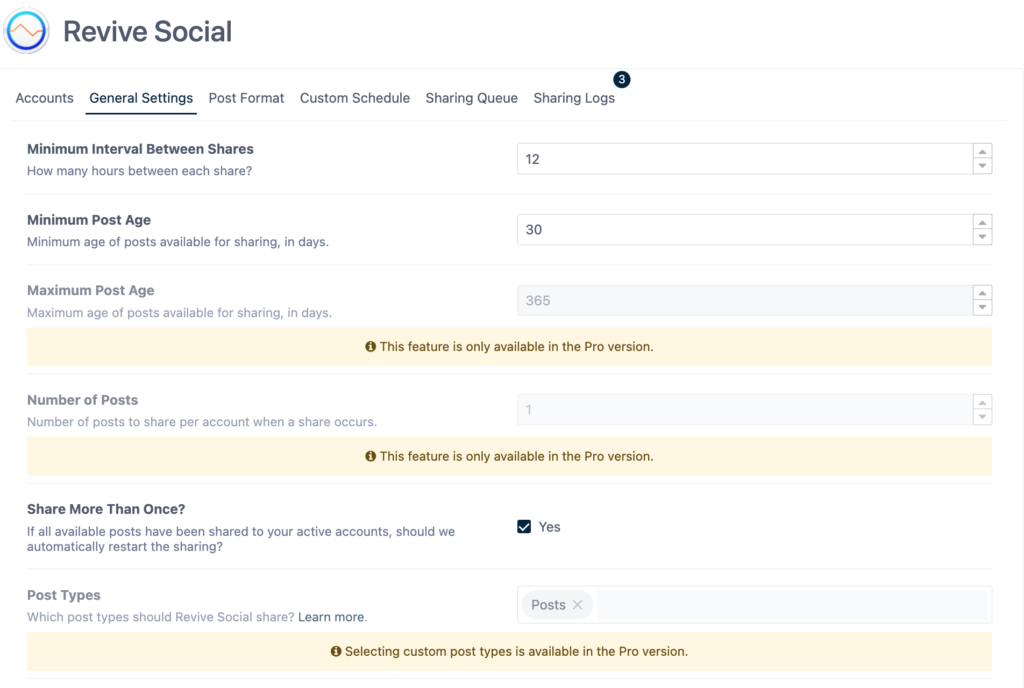Increase Maximum Post Age with up arrow
The image size is (1024, 688).
(x=982, y=293)
